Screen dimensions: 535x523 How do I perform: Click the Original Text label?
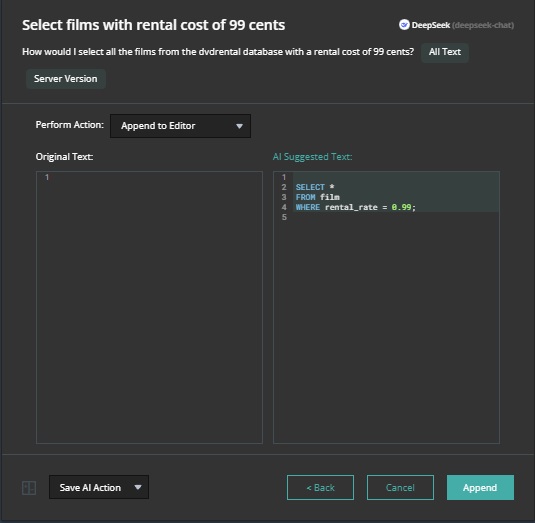pos(64,157)
